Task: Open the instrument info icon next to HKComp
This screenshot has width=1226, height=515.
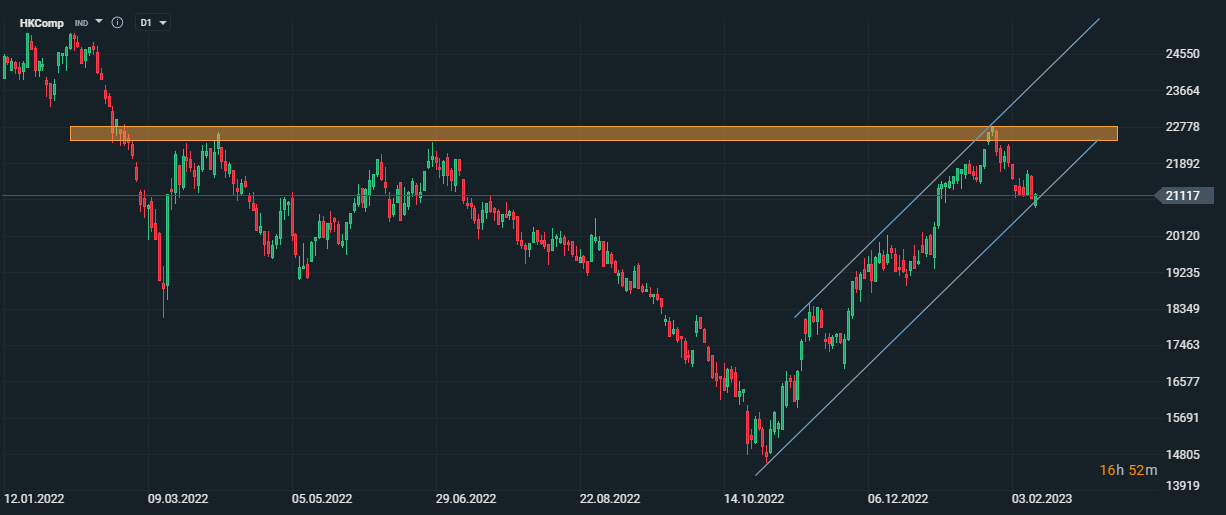Action: [x=117, y=22]
